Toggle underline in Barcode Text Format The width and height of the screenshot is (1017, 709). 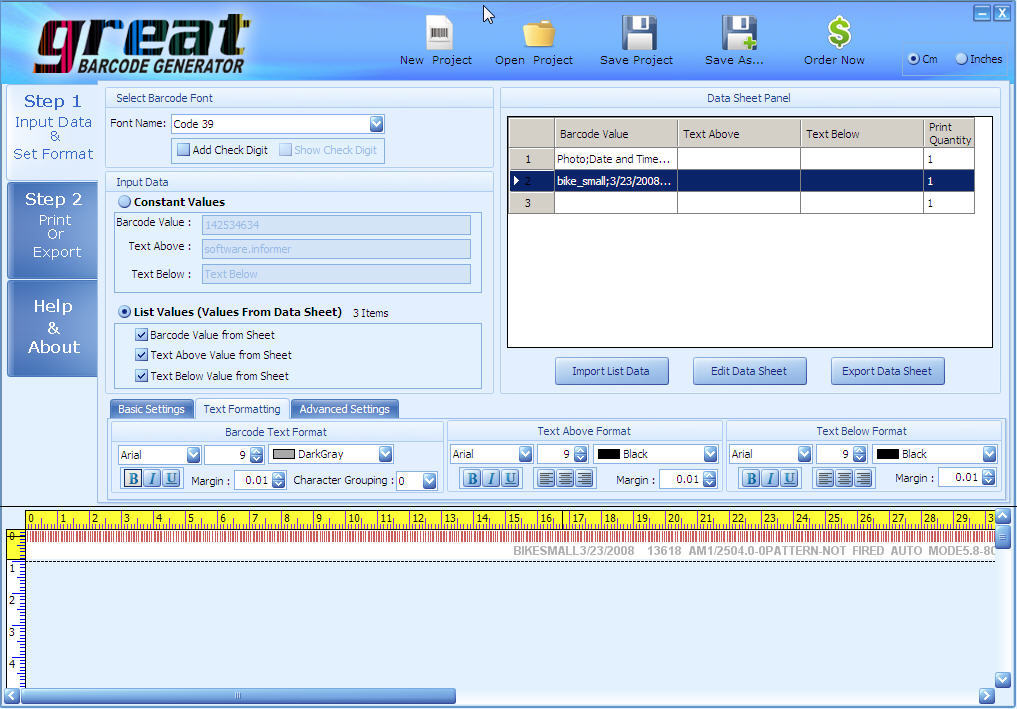coord(171,479)
